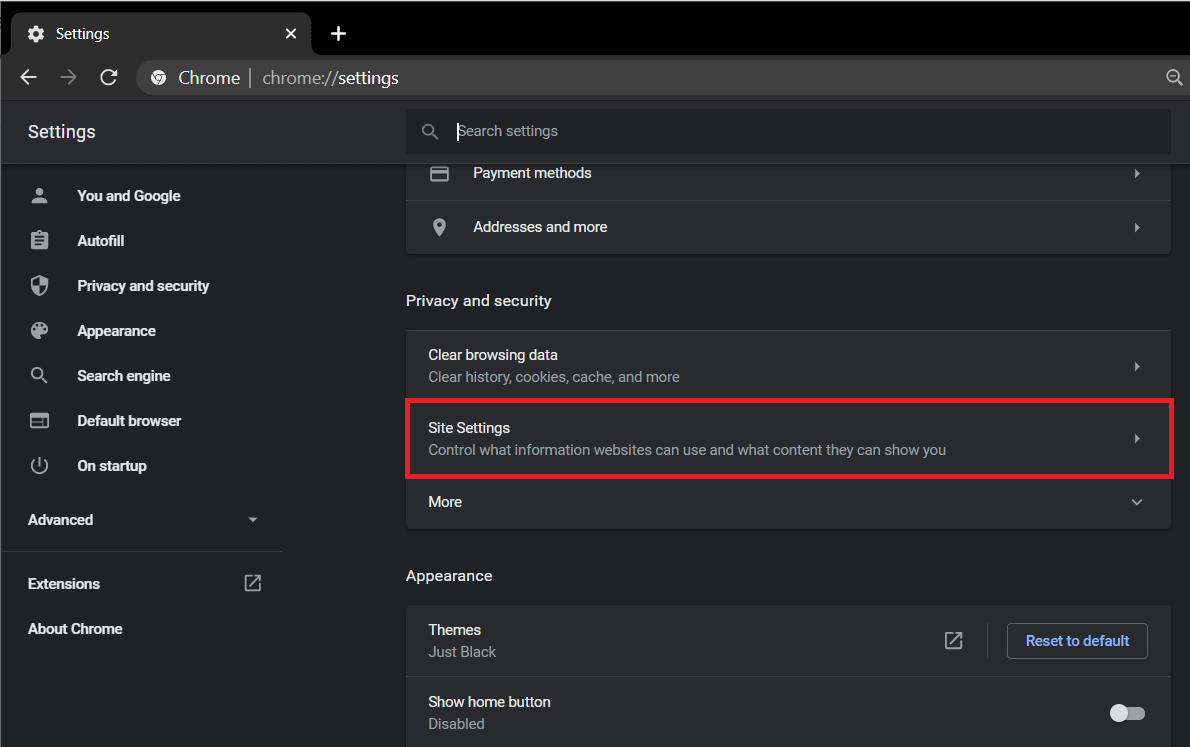Expand the Advanced section in sidebar
The height and width of the screenshot is (747, 1190).
253,520
